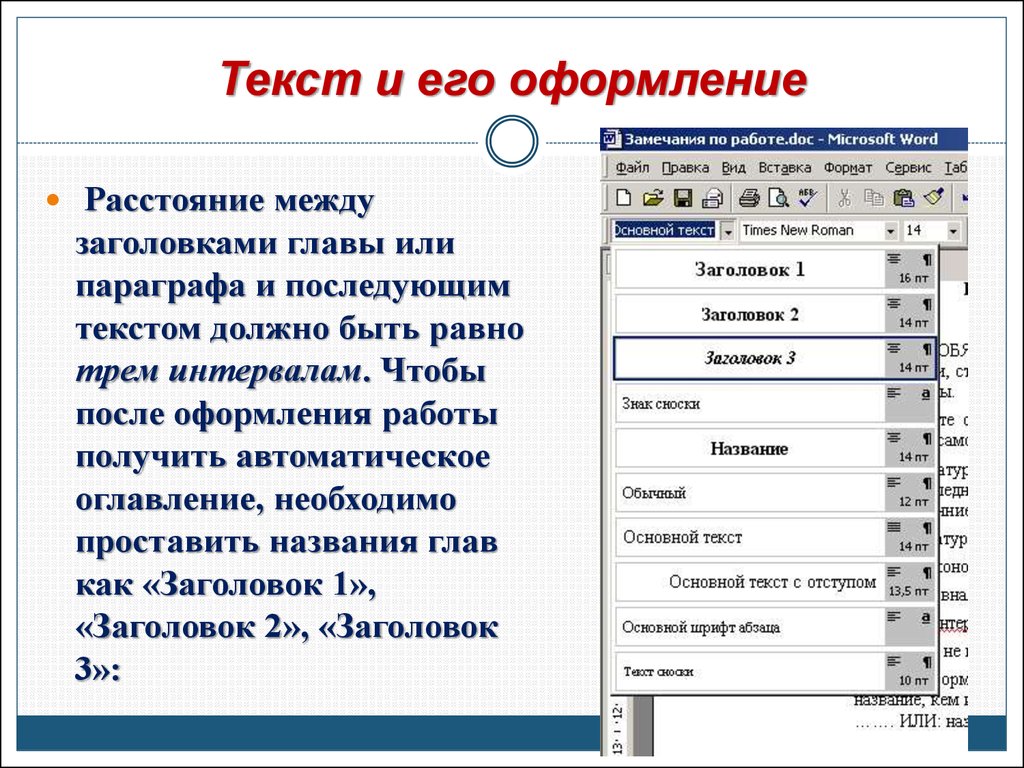Open the Times New Roman font dropdown

click(890, 231)
